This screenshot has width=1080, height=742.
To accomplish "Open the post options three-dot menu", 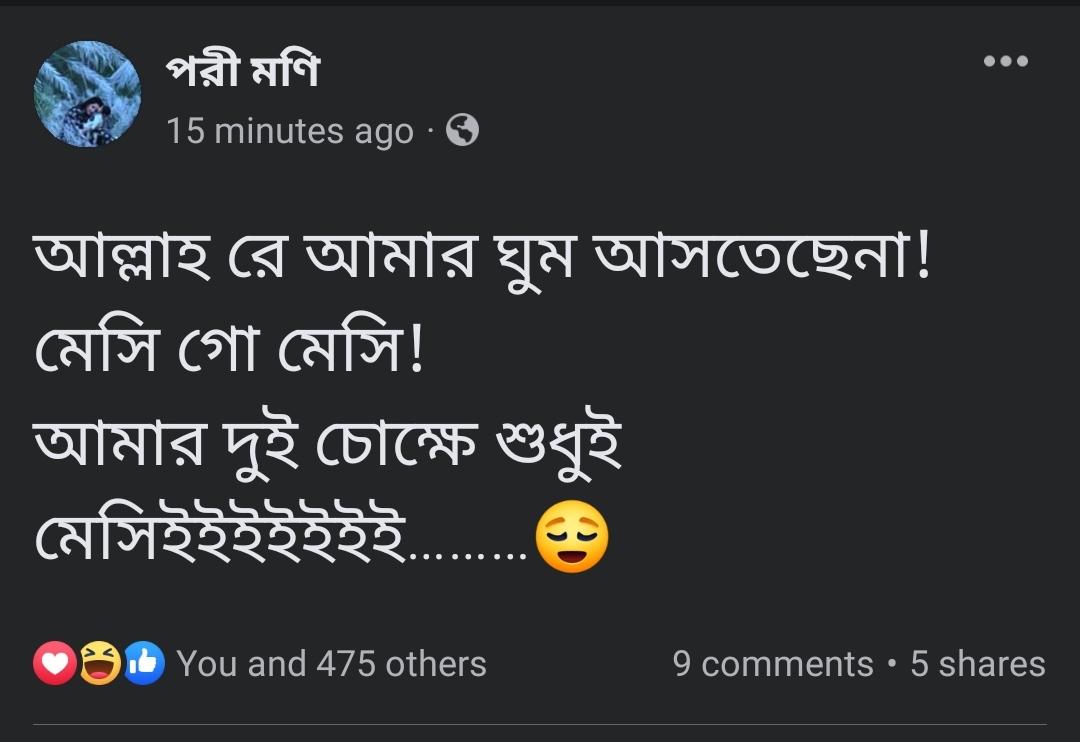I will click(x=1005, y=62).
